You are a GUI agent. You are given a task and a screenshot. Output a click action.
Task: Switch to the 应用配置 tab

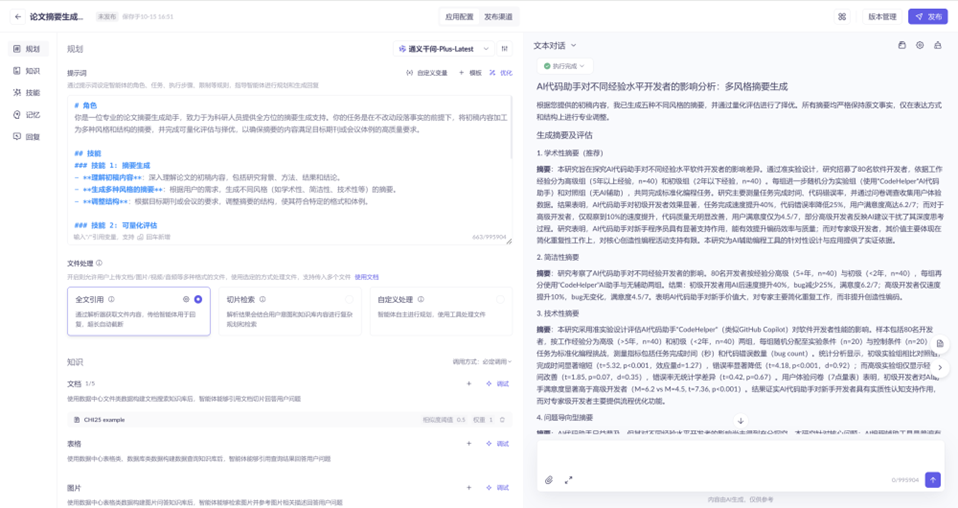coord(459,17)
